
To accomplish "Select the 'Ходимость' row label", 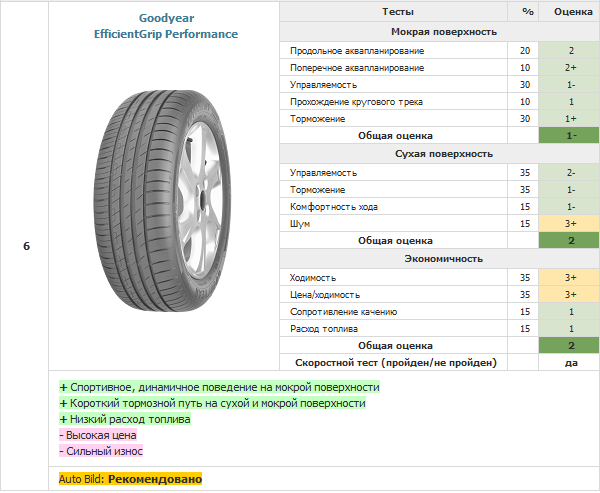I will pos(313,278).
